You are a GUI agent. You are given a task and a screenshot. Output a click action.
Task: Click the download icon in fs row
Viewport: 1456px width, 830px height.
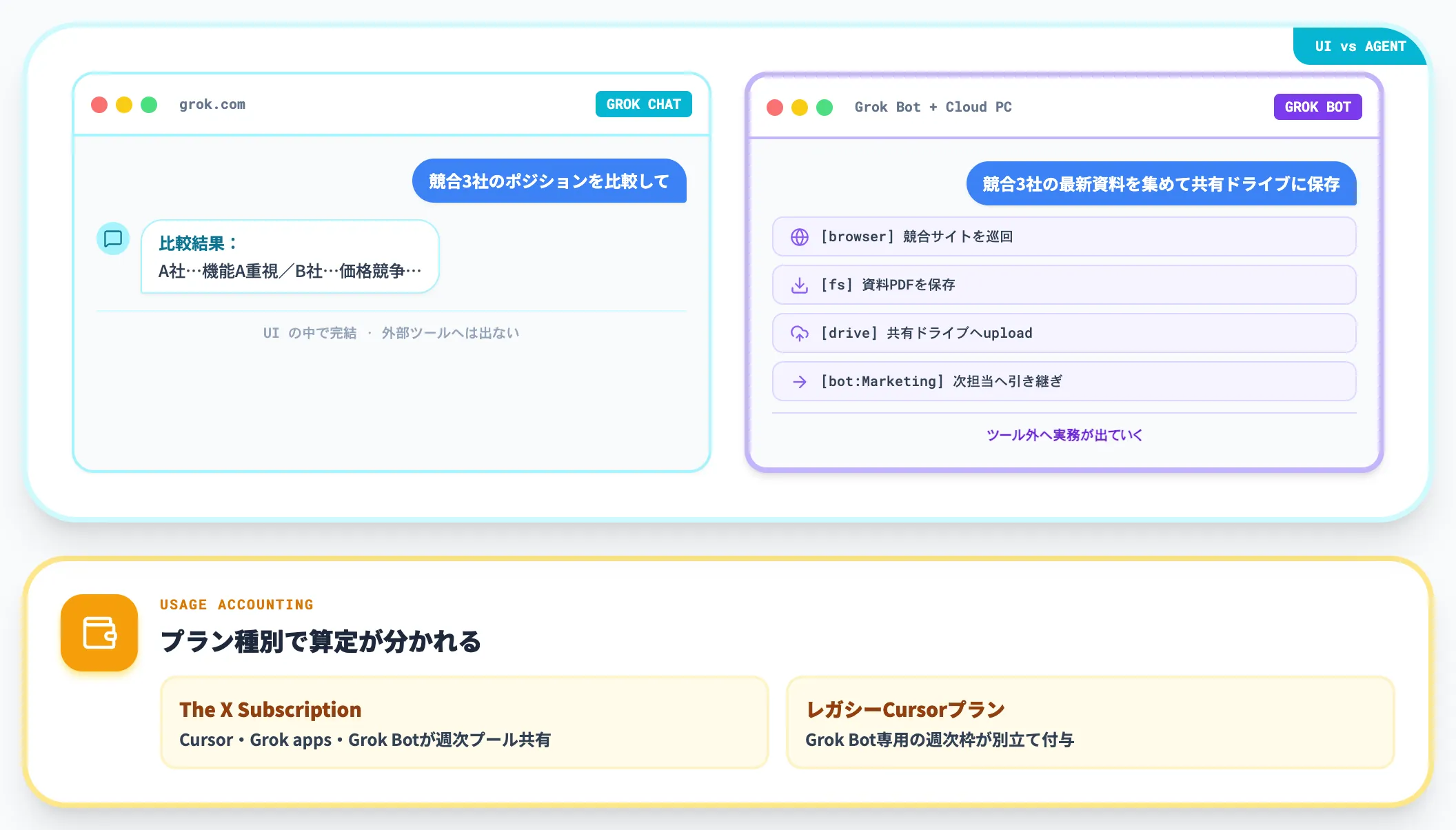click(x=800, y=285)
